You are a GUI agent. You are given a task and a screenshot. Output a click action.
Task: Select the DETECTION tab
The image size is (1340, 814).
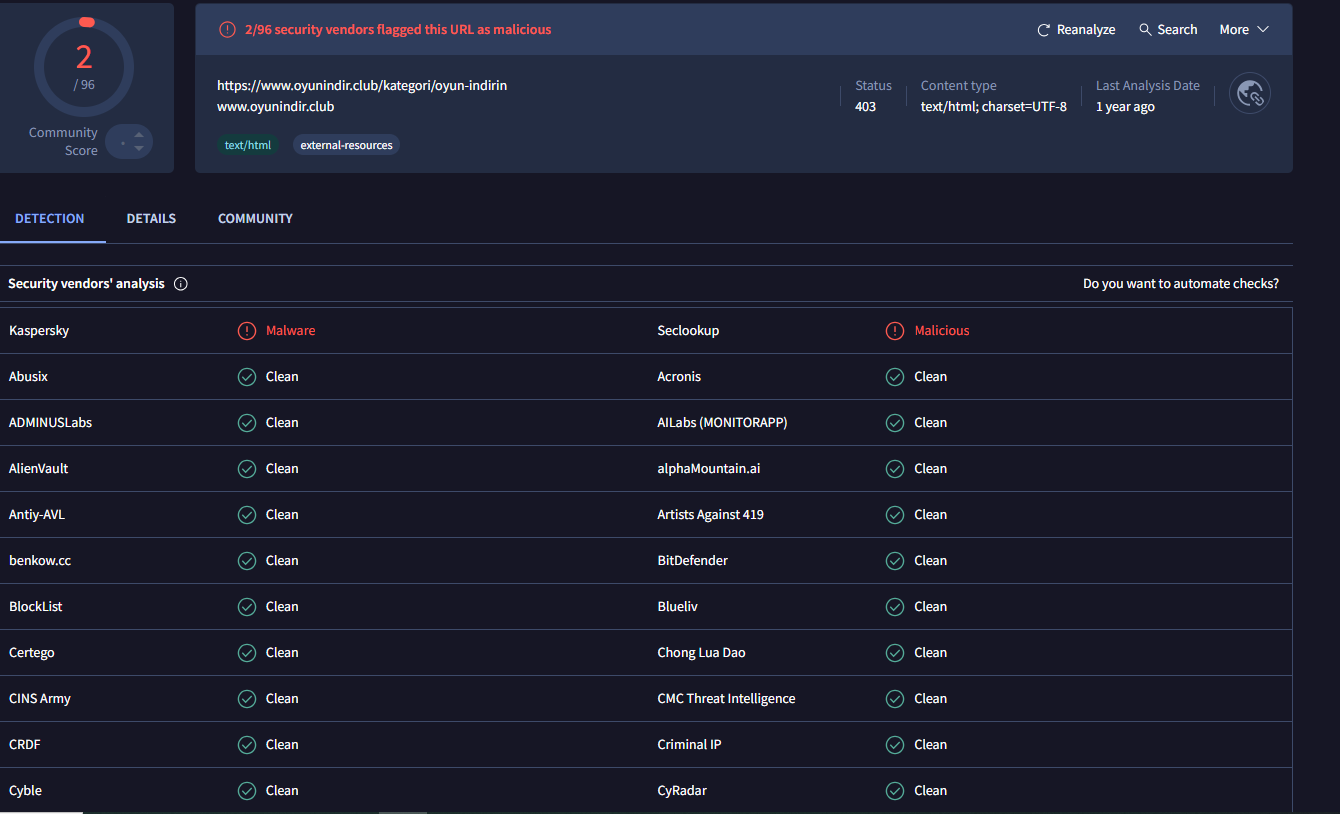point(50,219)
